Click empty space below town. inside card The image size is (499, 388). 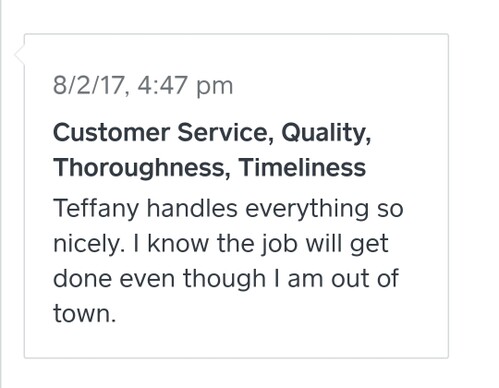[x=236, y=342]
